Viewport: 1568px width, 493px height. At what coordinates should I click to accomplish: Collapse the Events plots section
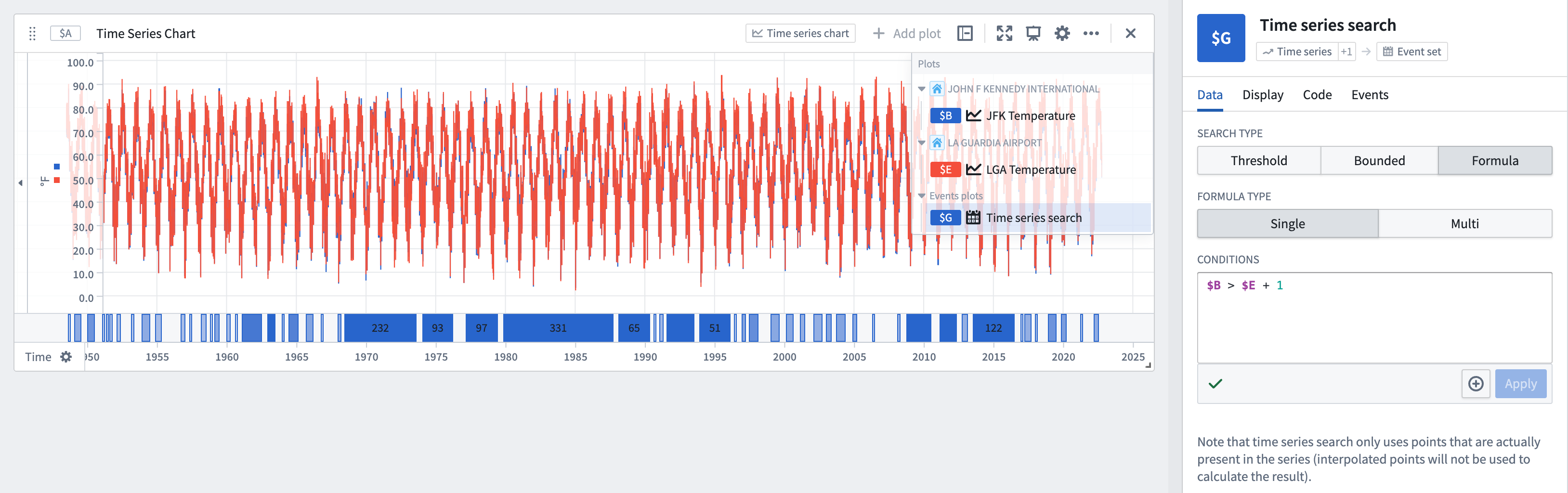click(x=922, y=195)
